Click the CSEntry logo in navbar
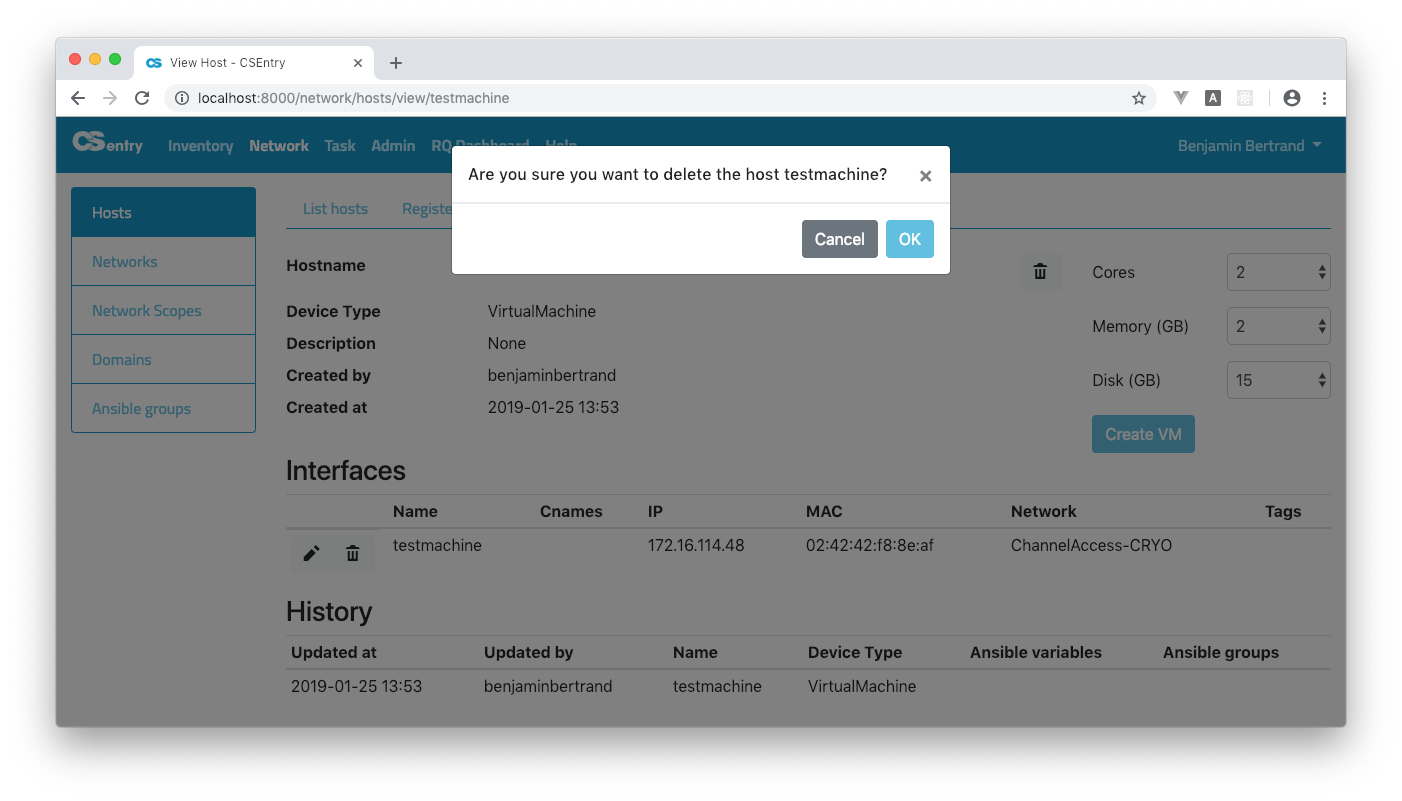The height and width of the screenshot is (801, 1402). click(108, 144)
